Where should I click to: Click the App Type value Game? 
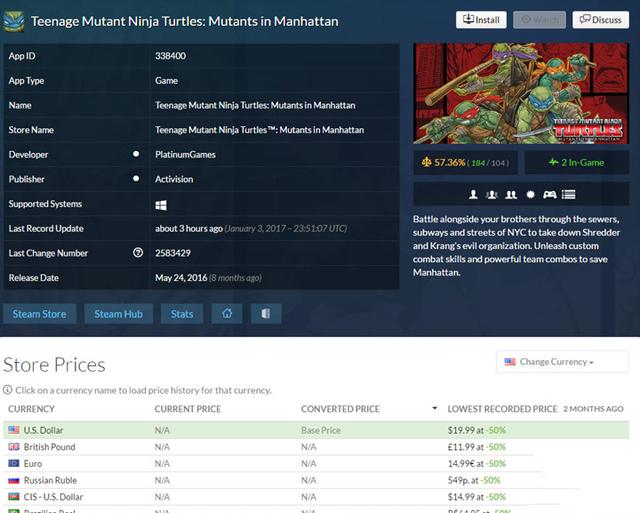[x=166, y=81]
